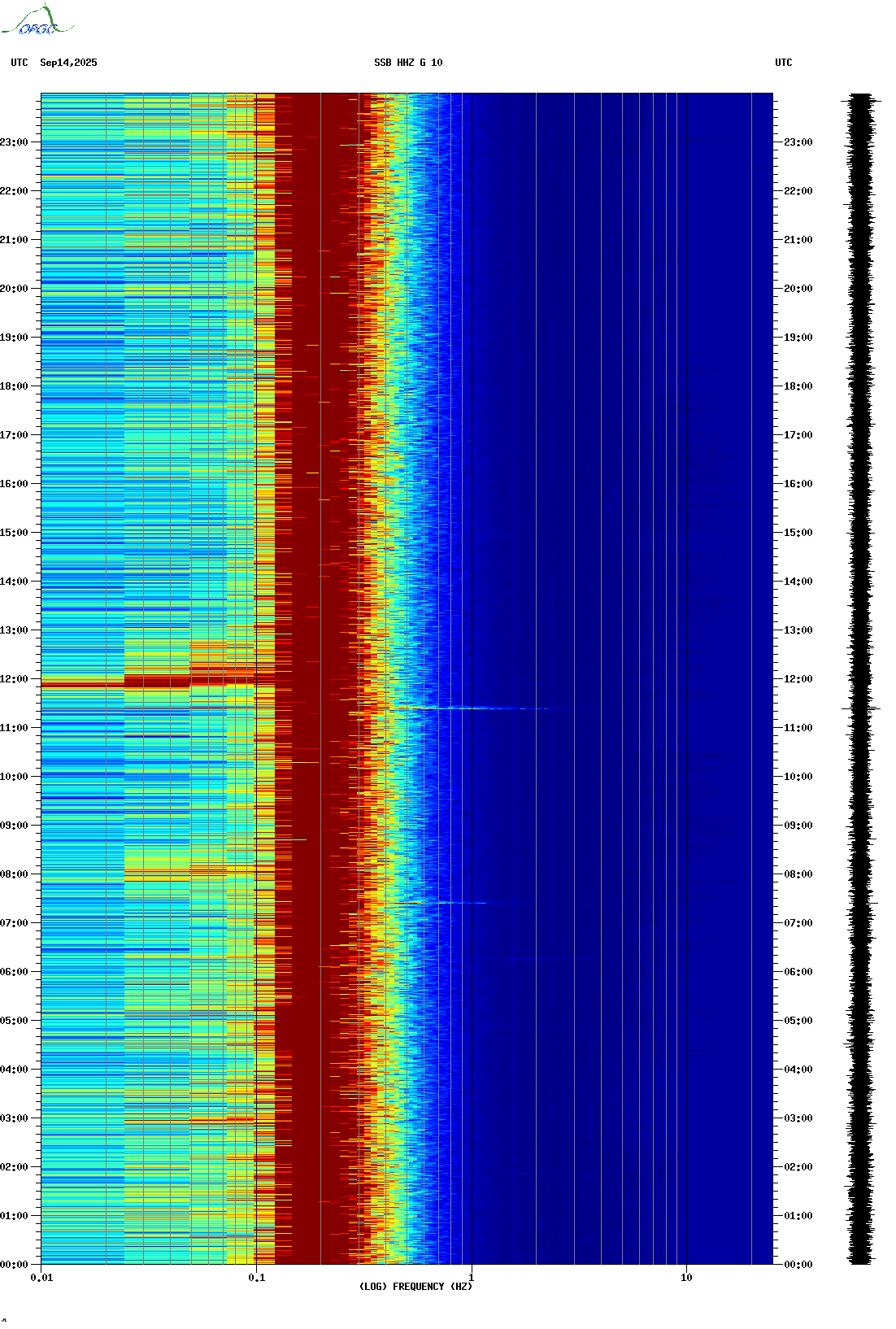Click the left 18:00 time label

click(14, 386)
